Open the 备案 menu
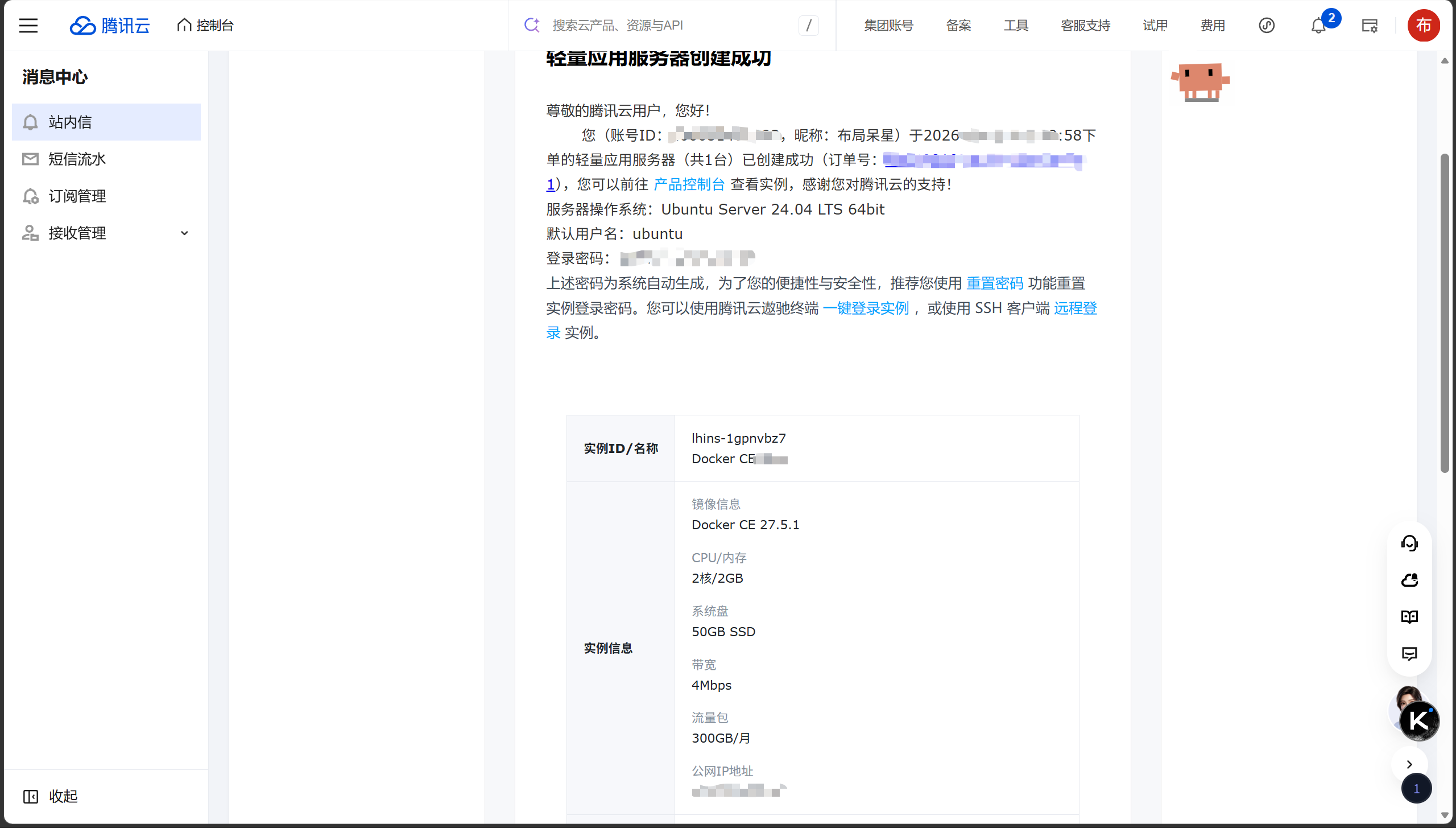The height and width of the screenshot is (828, 1456). coord(958,26)
